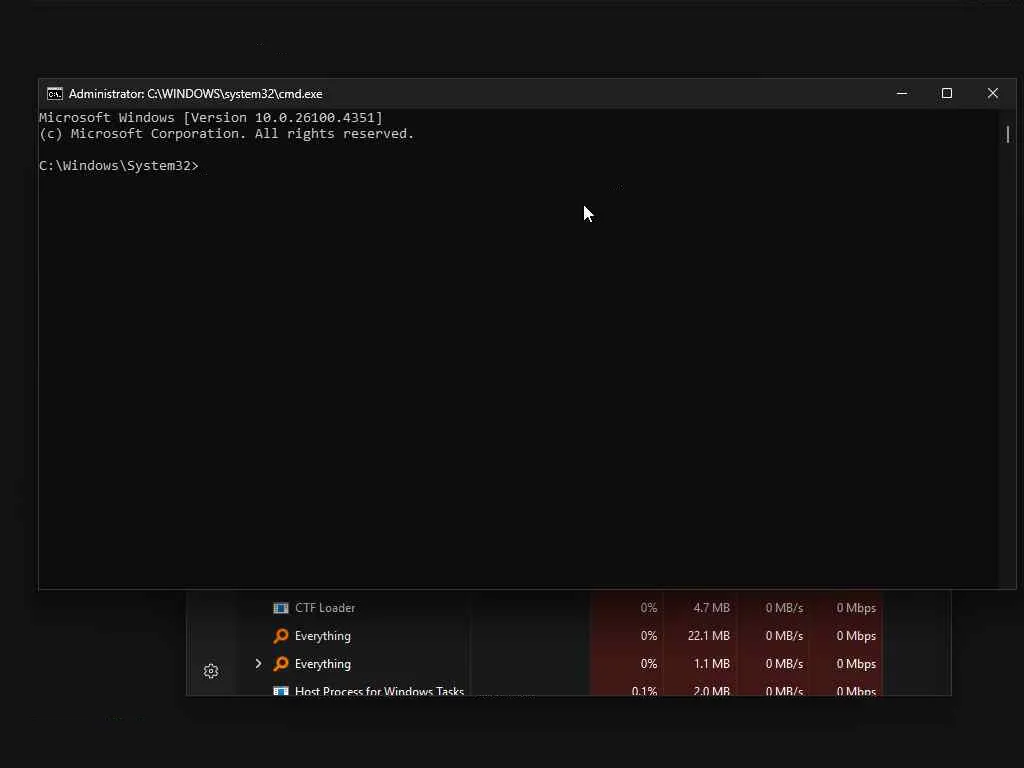Click the cmd.exe title bar icon
The height and width of the screenshot is (768, 1024).
click(55, 93)
